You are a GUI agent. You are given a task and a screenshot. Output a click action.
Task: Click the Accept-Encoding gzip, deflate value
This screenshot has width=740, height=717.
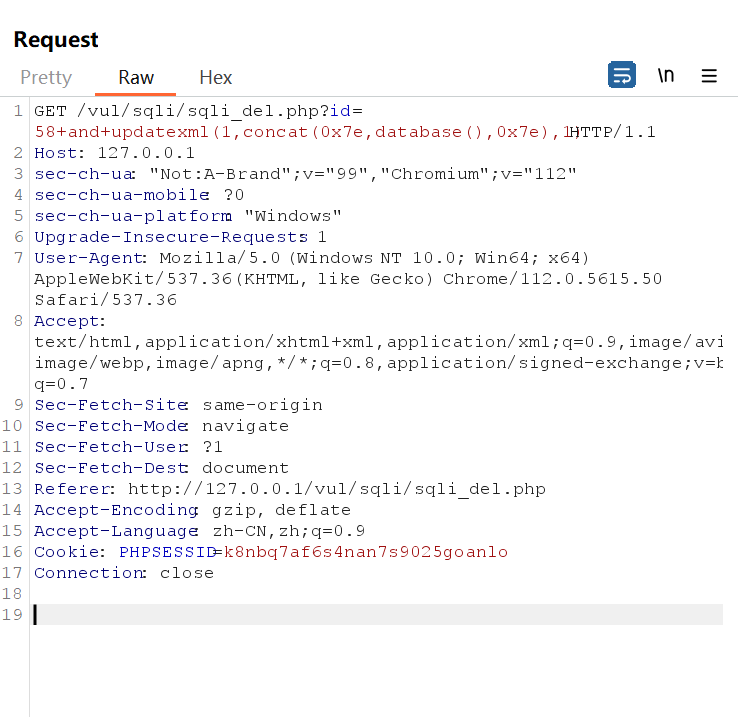point(271,510)
